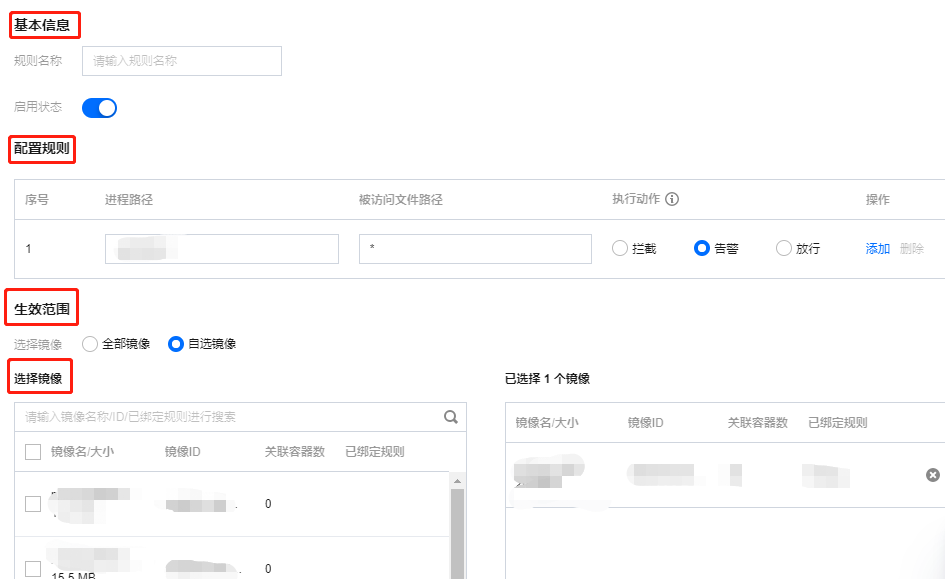945x579 pixels.
Task: Choose 全部镜像 radio option
Action: coord(90,344)
